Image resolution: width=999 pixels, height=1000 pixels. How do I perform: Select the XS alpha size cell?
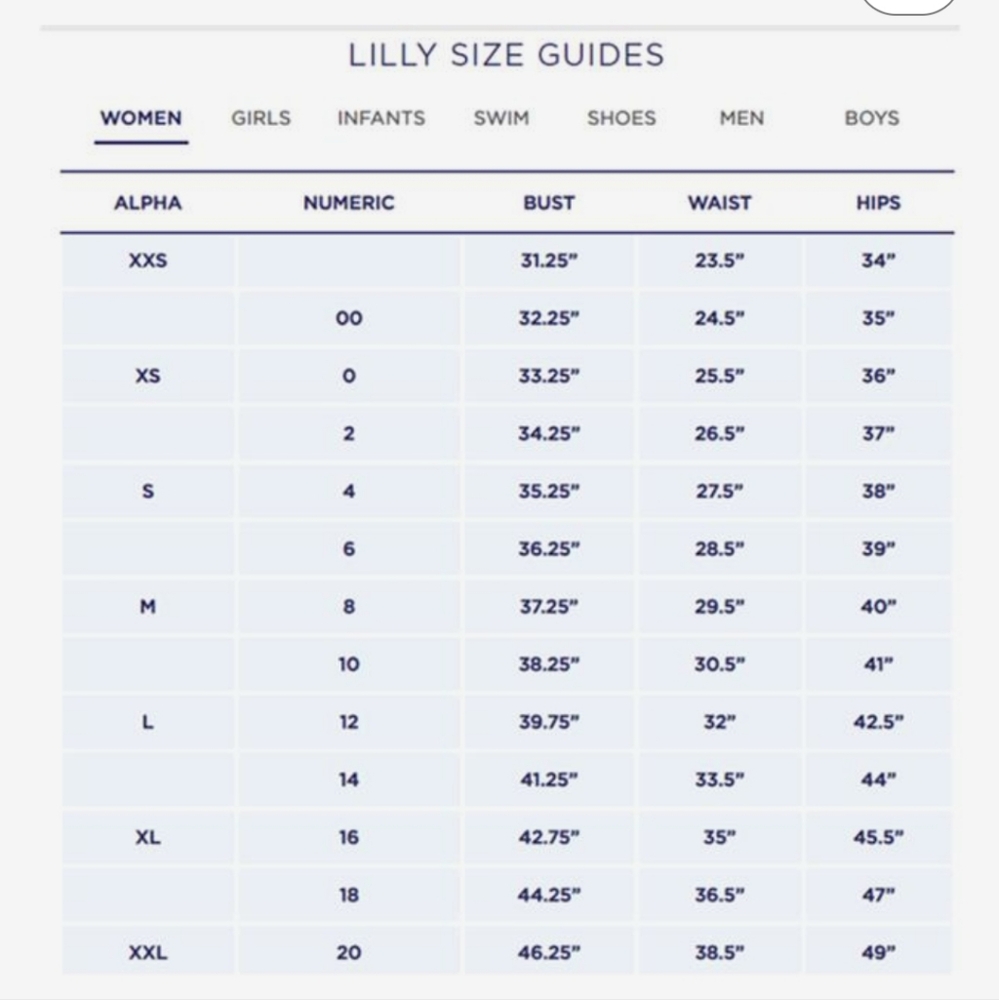pyautogui.click(x=148, y=376)
